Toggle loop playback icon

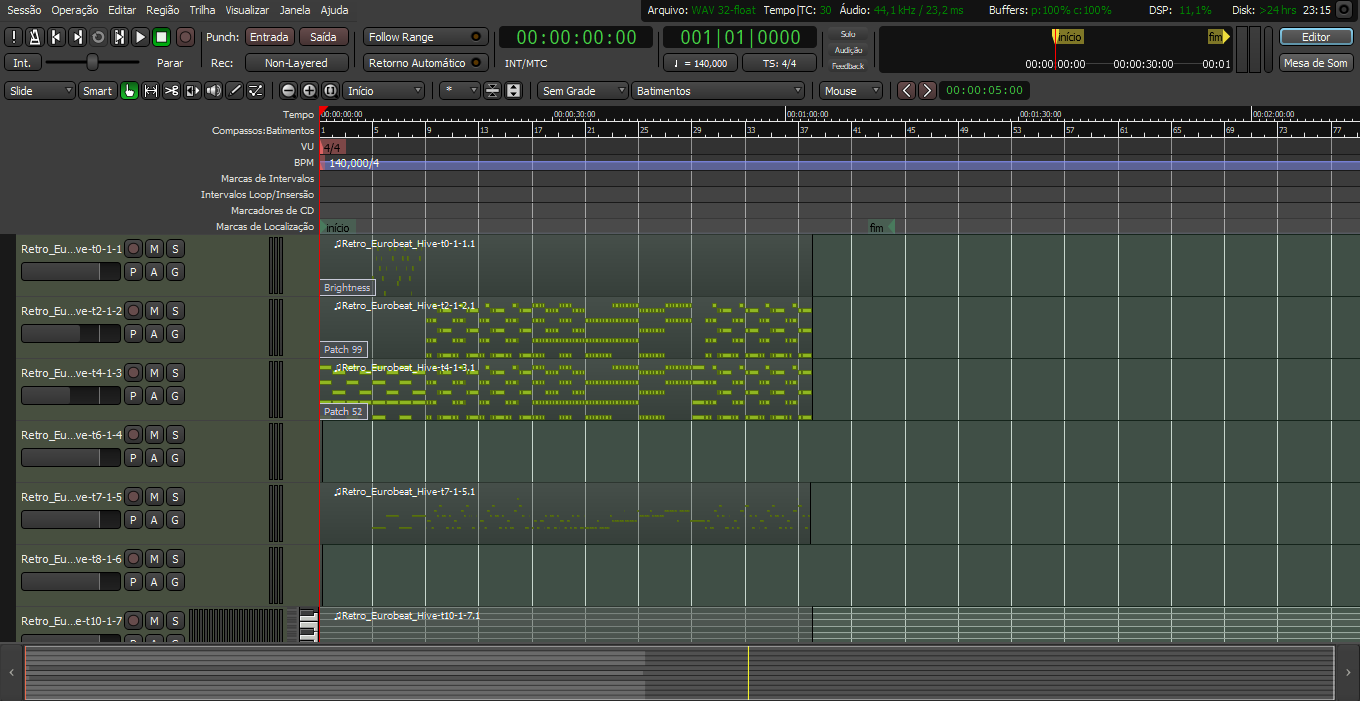point(98,37)
